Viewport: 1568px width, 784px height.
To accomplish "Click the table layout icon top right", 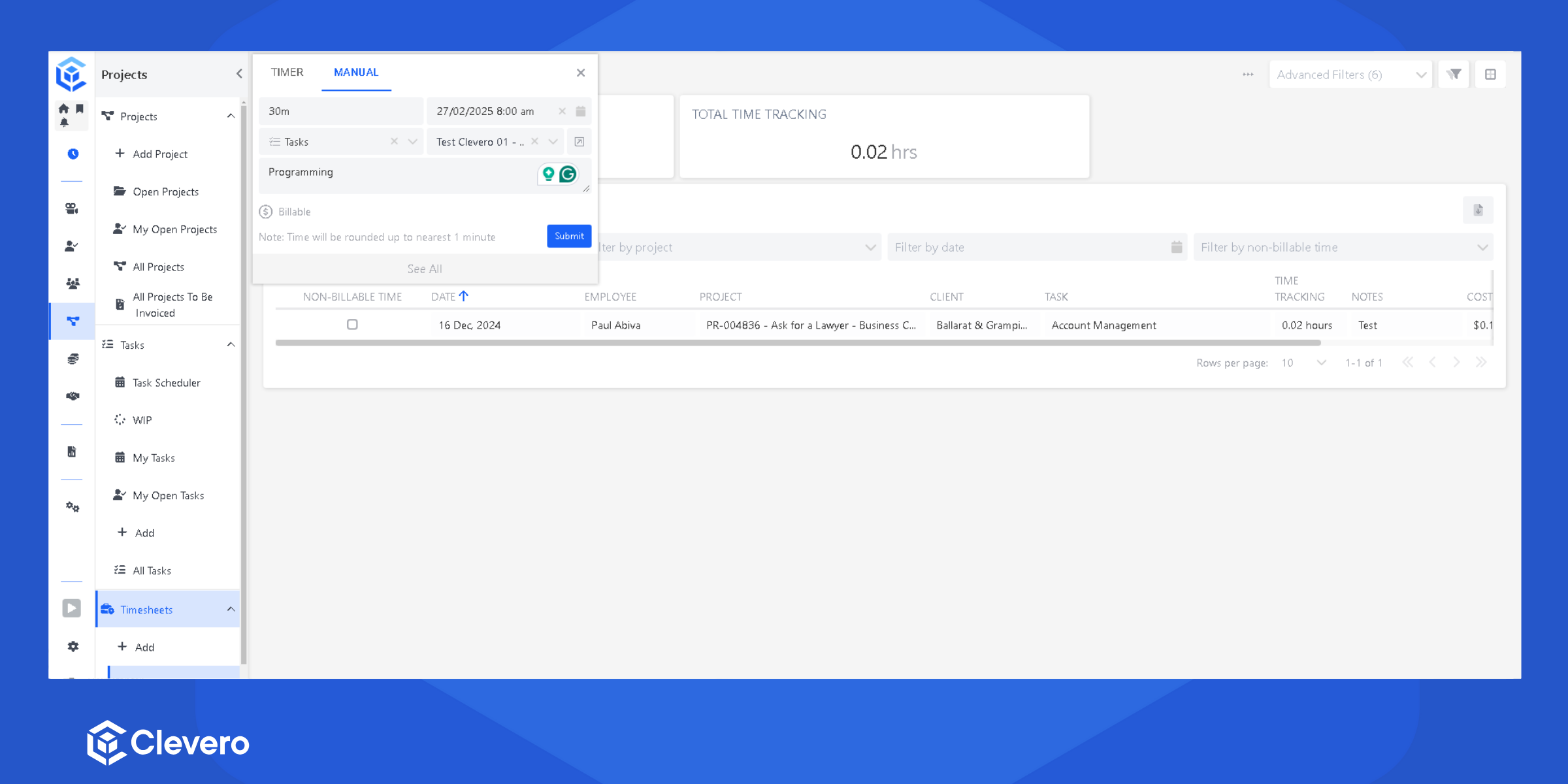I will [x=1490, y=74].
